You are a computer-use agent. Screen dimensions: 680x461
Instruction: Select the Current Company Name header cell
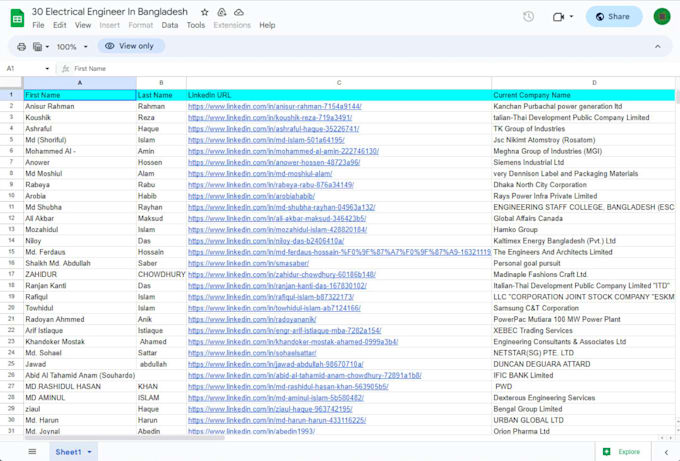point(584,95)
